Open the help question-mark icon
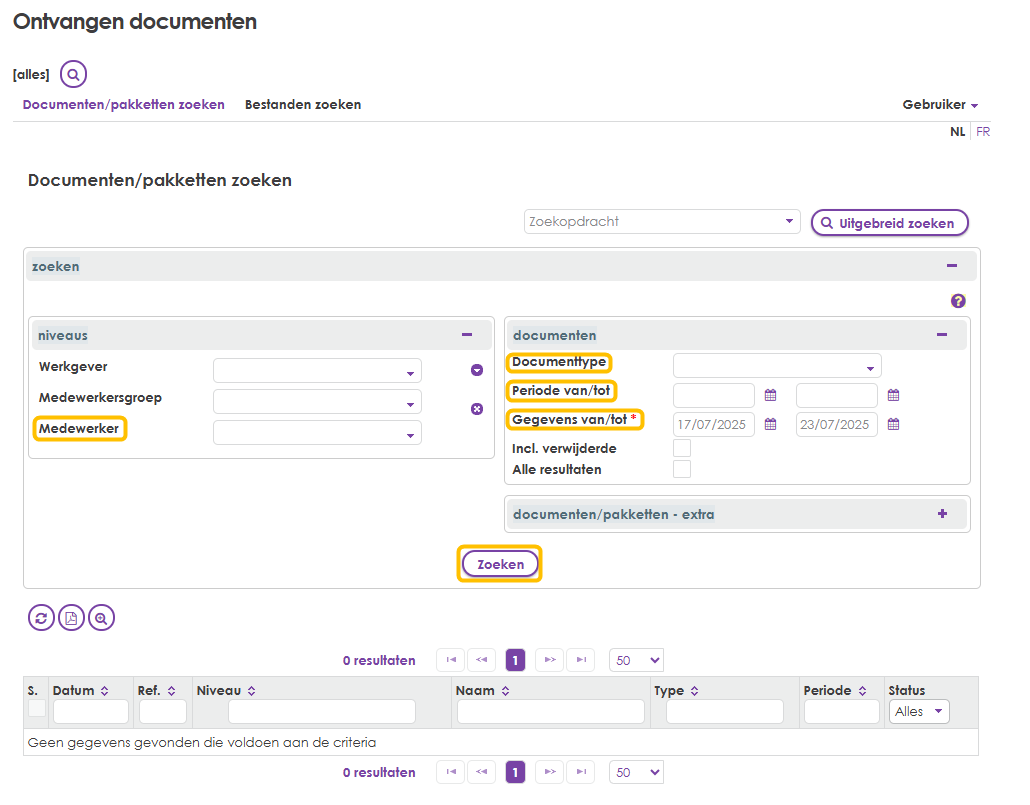The height and width of the screenshot is (805, 1030). [958, 301]
